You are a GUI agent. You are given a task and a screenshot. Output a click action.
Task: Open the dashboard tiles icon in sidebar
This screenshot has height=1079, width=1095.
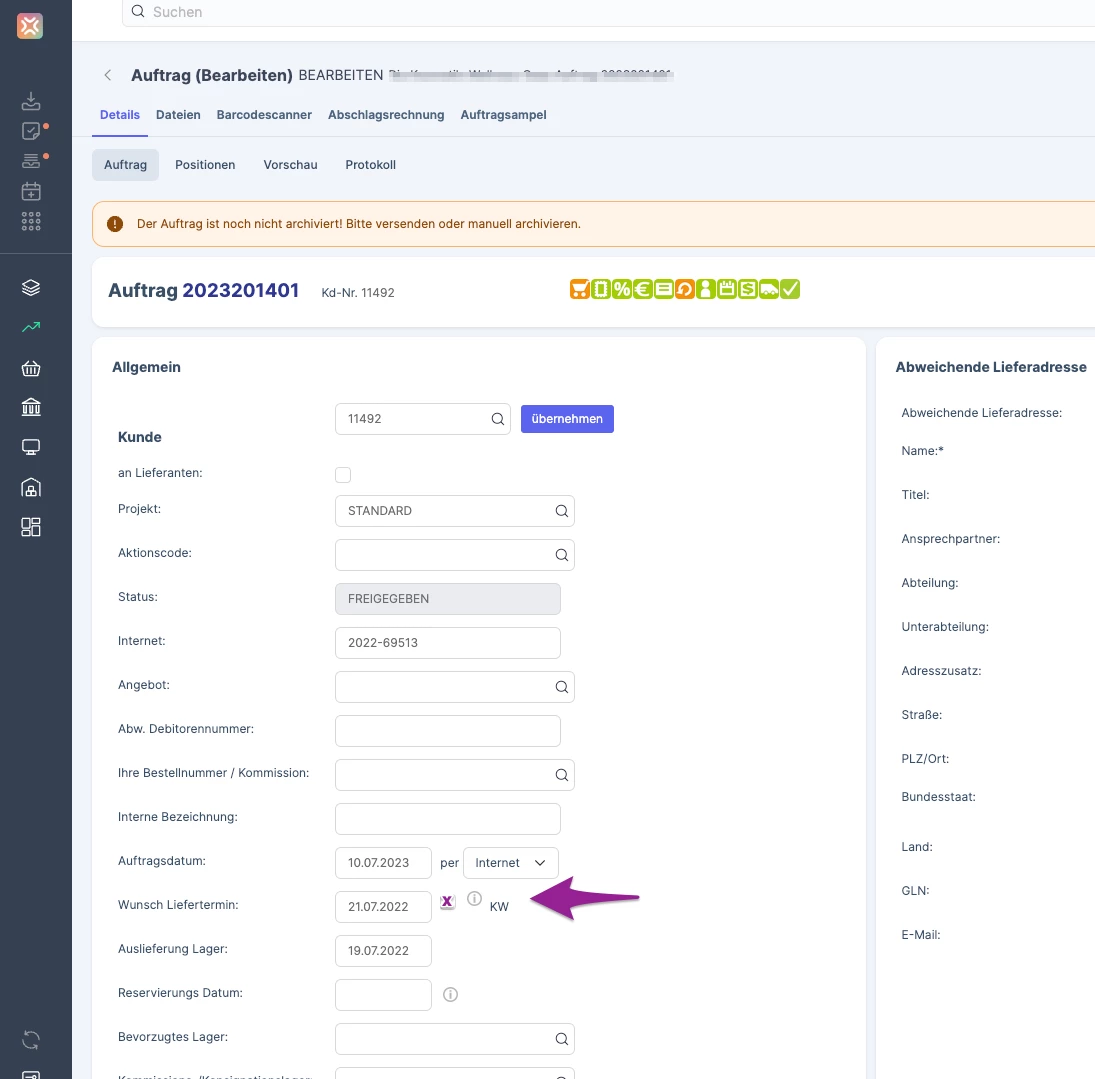point(31,527)
